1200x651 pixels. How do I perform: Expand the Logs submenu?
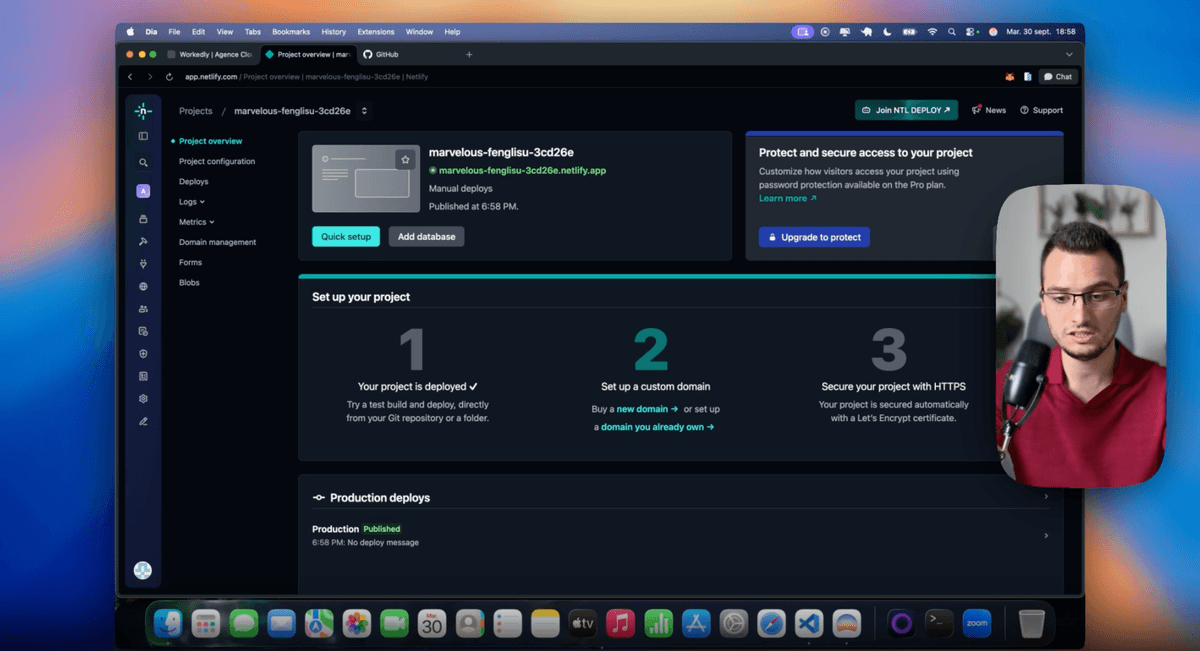click(191, 202)
